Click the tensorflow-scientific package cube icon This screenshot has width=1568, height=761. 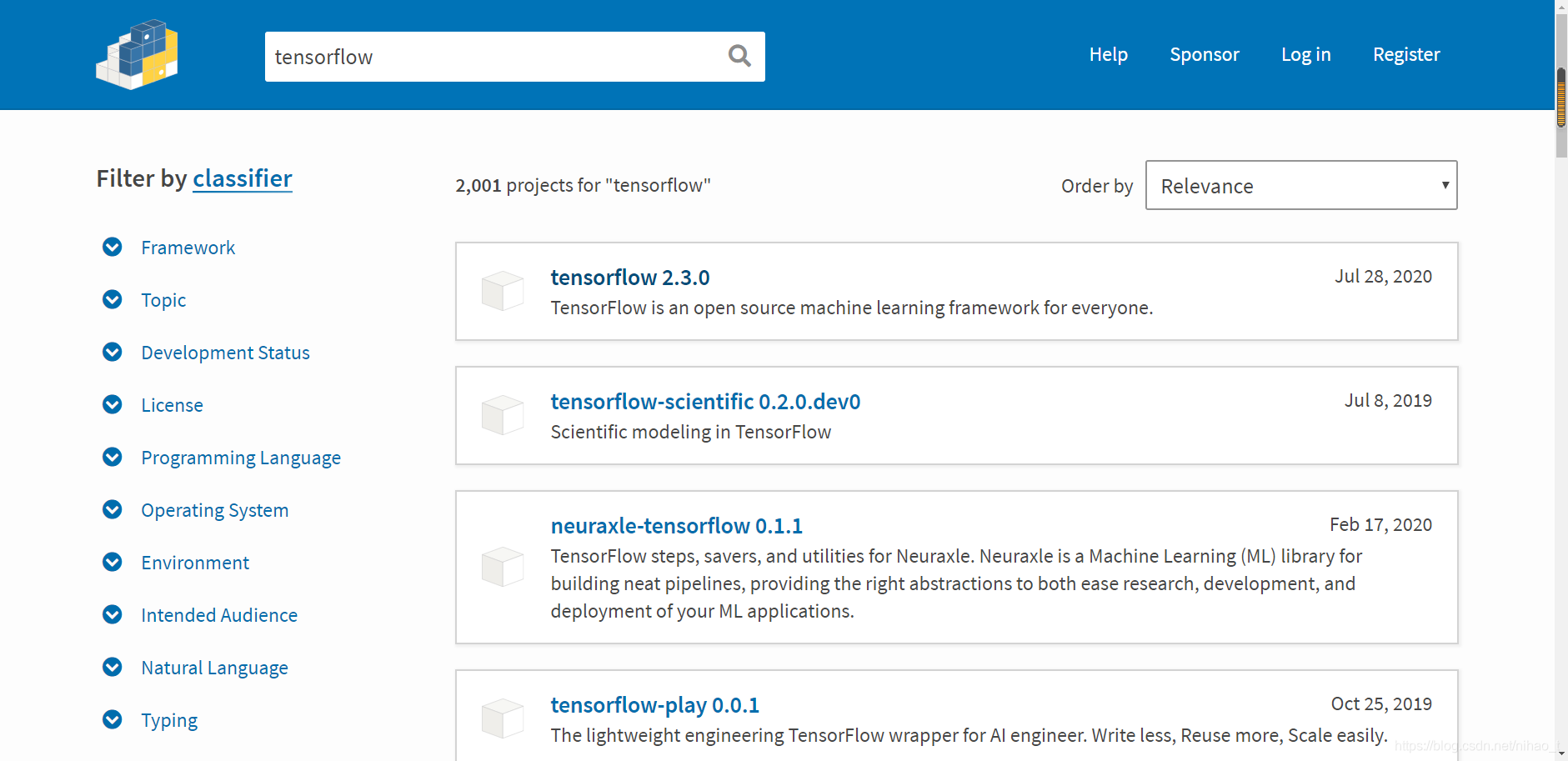click(x=503, y=415)
